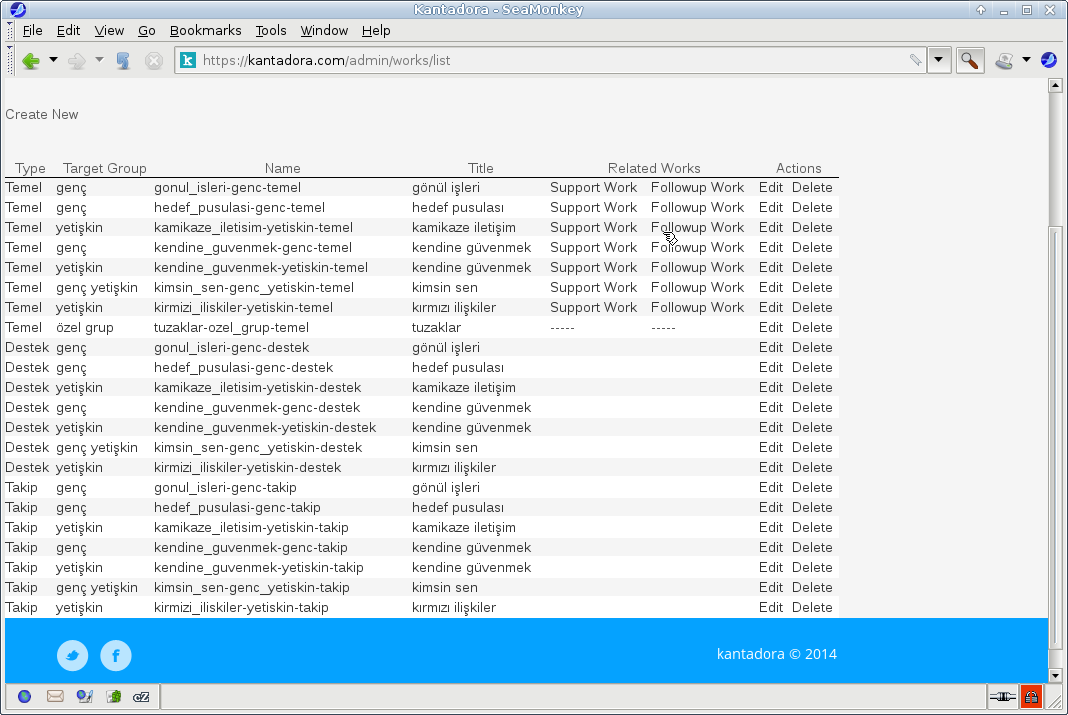
Task: Open Composer from status bar
Action: pyautogui.click(x=84, y=697)
